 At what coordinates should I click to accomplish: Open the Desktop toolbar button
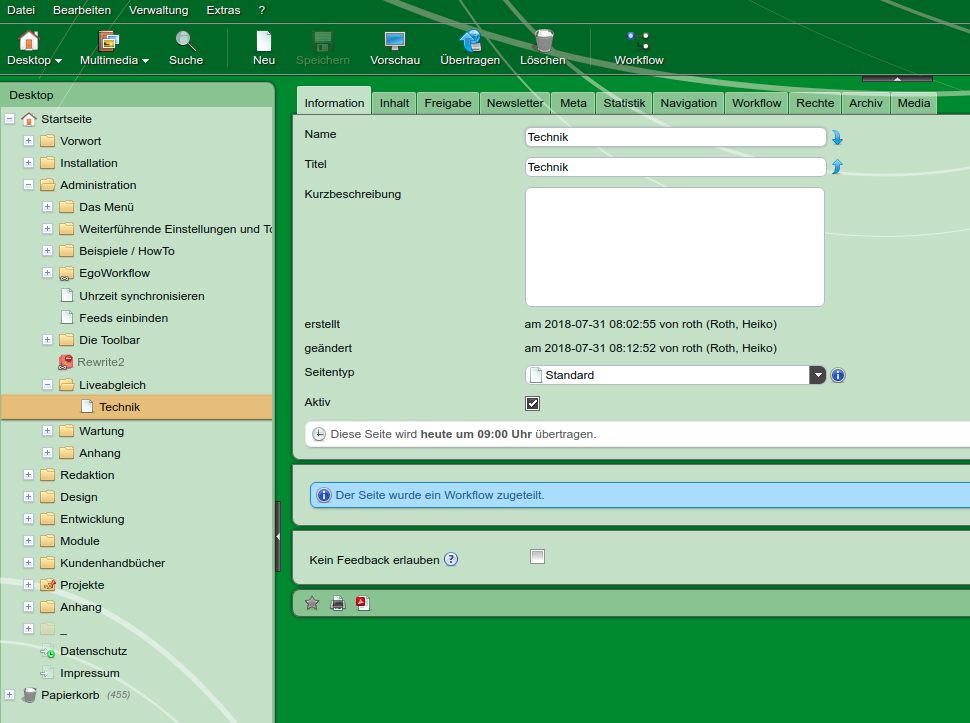(34, 49)
